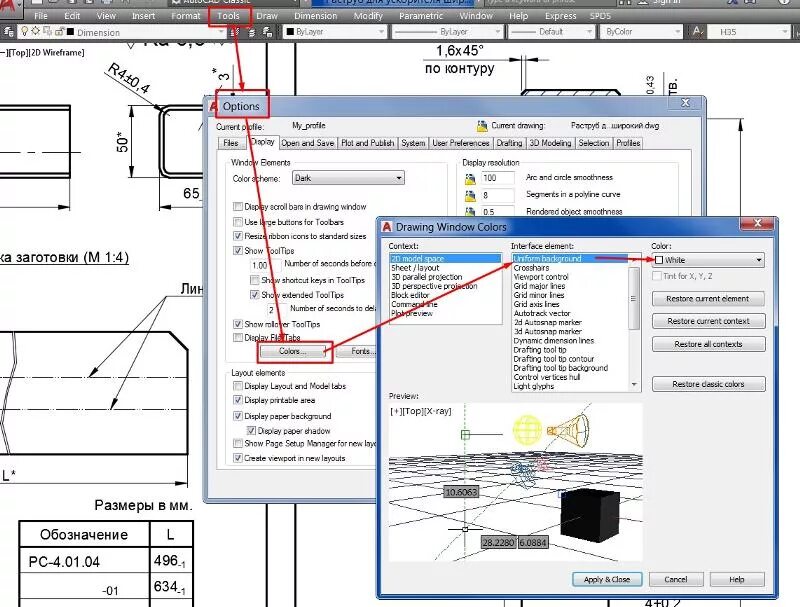Uncheck Create viewport in new layouts
The image size is (800, 607).
coord(237,458)
